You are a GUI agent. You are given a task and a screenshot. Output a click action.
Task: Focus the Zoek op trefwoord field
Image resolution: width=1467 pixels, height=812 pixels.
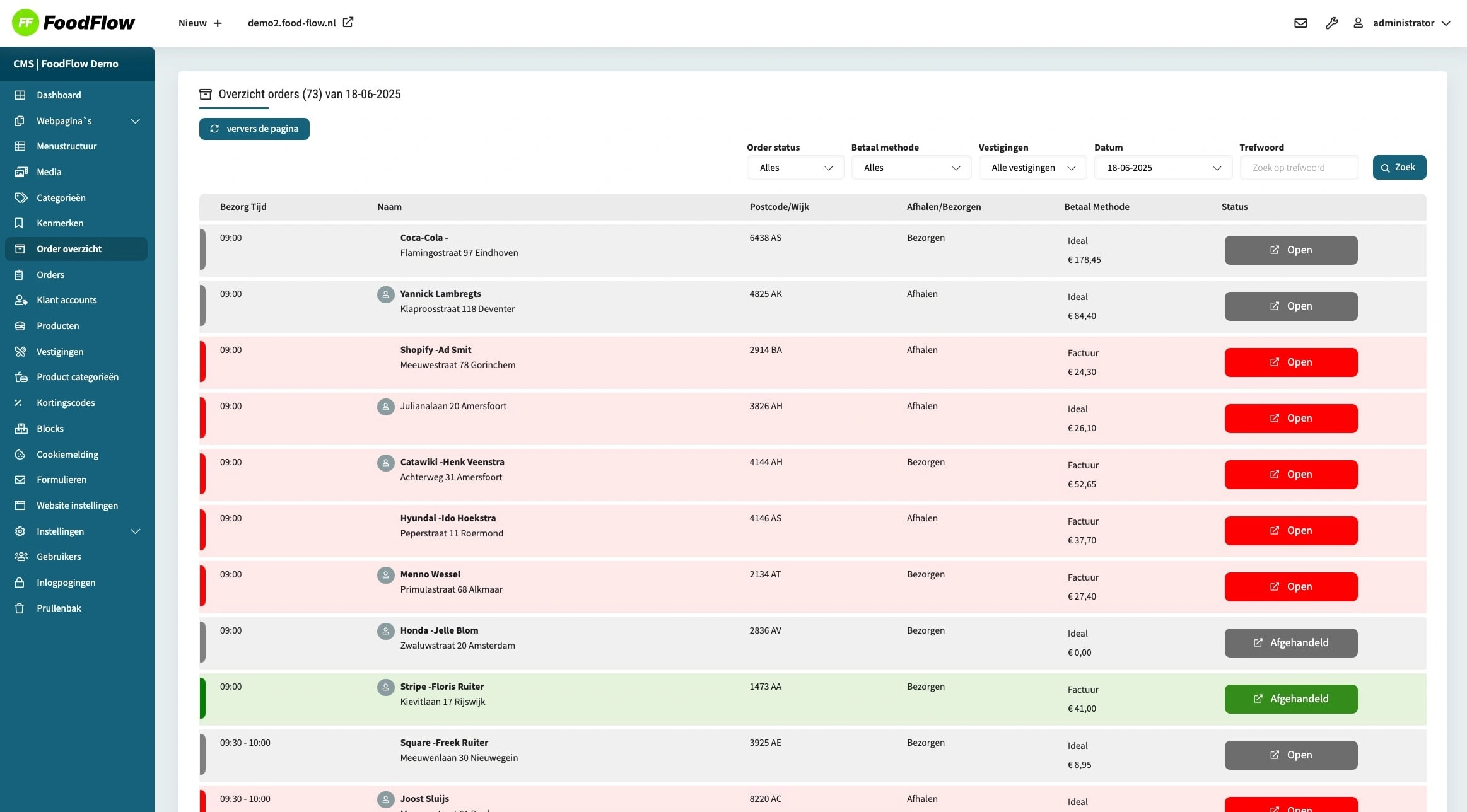(1299, 168)
